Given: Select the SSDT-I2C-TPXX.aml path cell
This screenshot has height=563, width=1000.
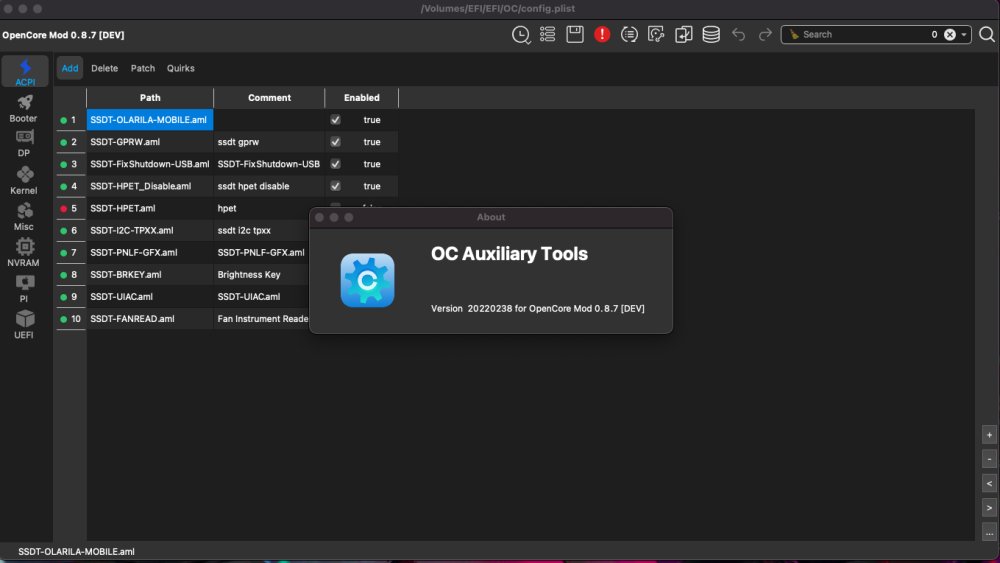Looking at the screenshot, I should coord(150,230).
